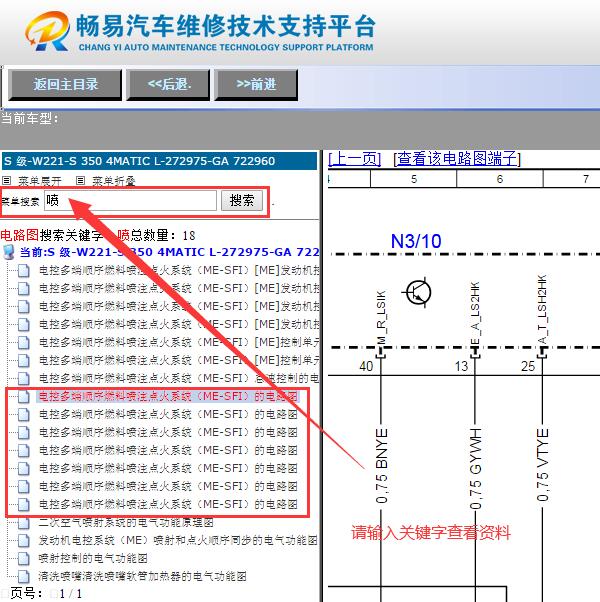Image resolution: width=600 pixels, height=602 pixels.
Task: Click pin number 25 on the diagram
Action: coord(528,366)
